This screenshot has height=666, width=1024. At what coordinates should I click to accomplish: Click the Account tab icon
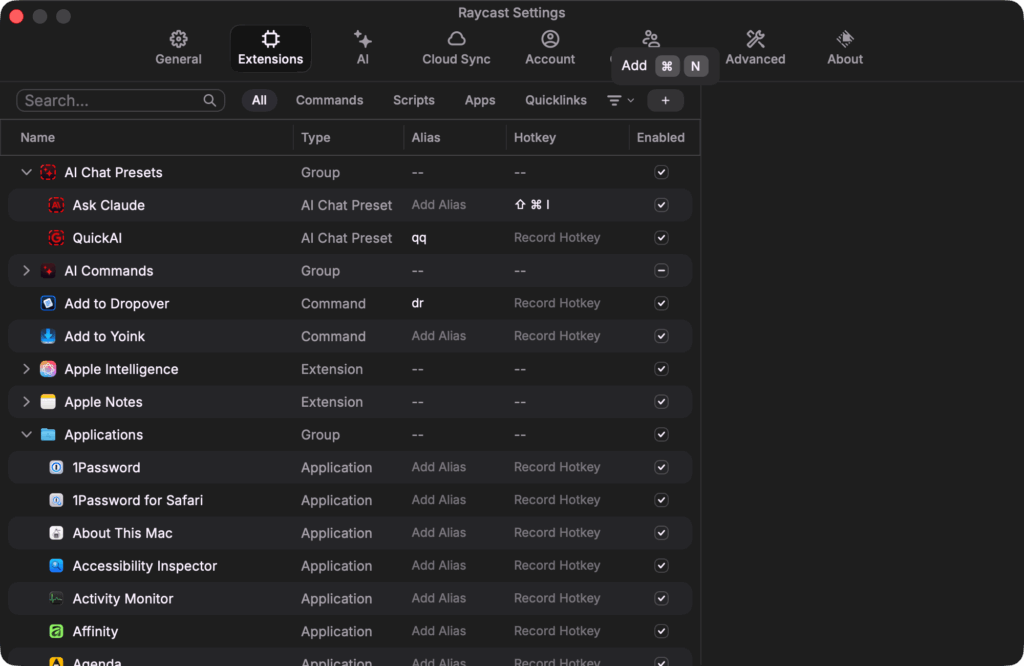549,40
